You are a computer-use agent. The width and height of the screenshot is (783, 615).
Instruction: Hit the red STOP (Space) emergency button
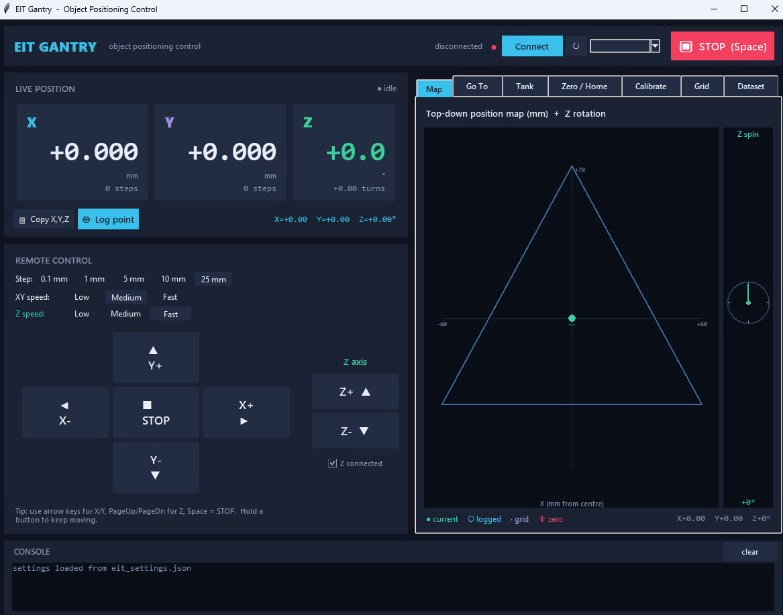click(x=723, y=46)
